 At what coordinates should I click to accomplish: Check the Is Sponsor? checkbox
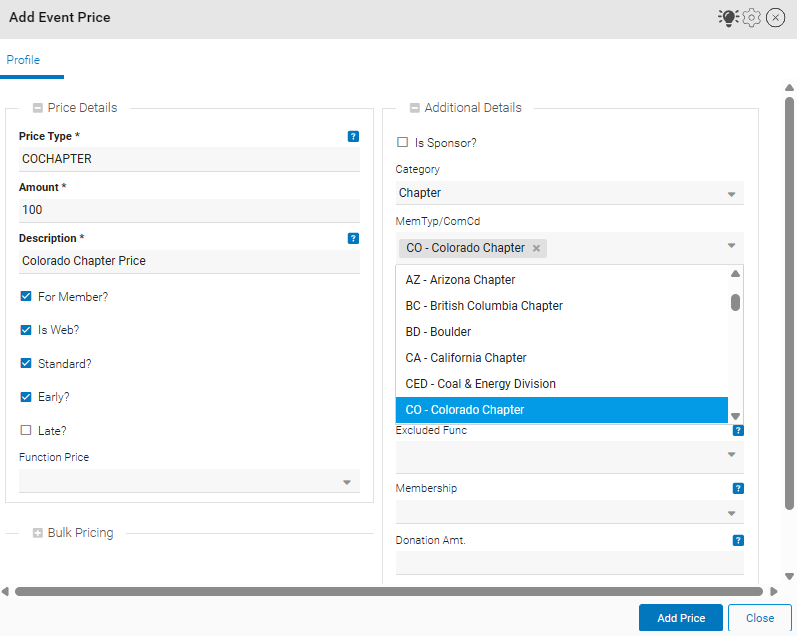402,143
